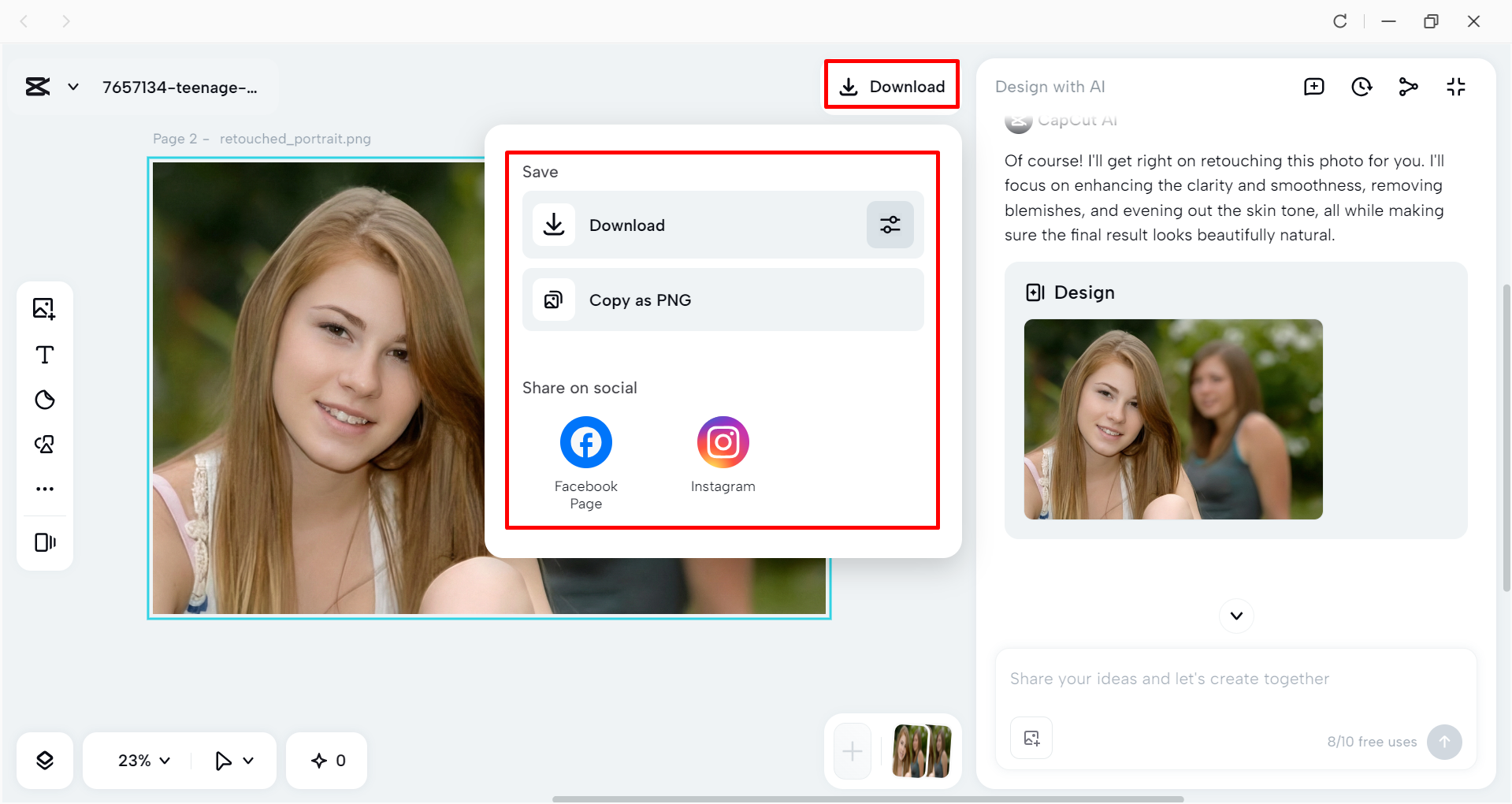1512x804 pixels.
Task: Share to Facebook Page
Action: (586, 463)
